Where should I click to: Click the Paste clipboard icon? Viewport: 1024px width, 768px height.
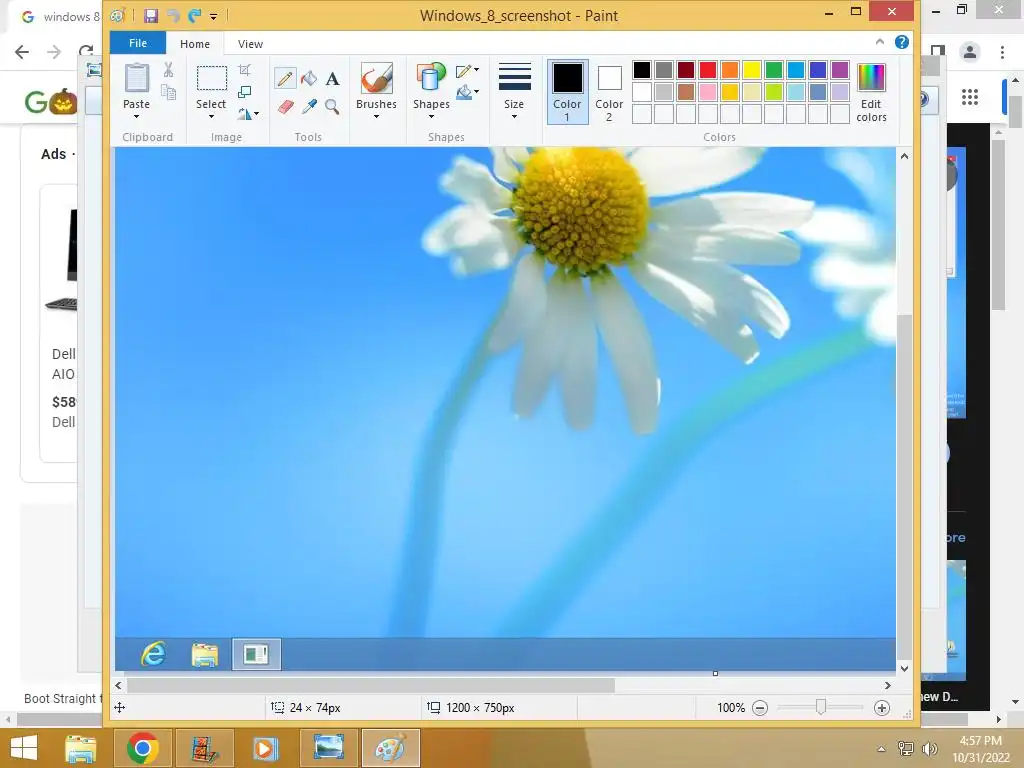click(x=136, y=78)
